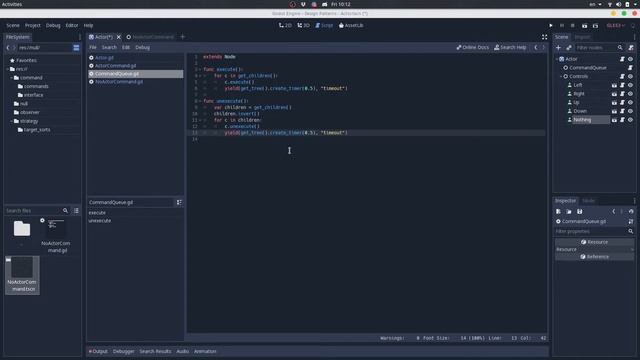Open scene instance icon on Nothing node
The width and height of the screenshot is (640, 360).
point(614,120)
